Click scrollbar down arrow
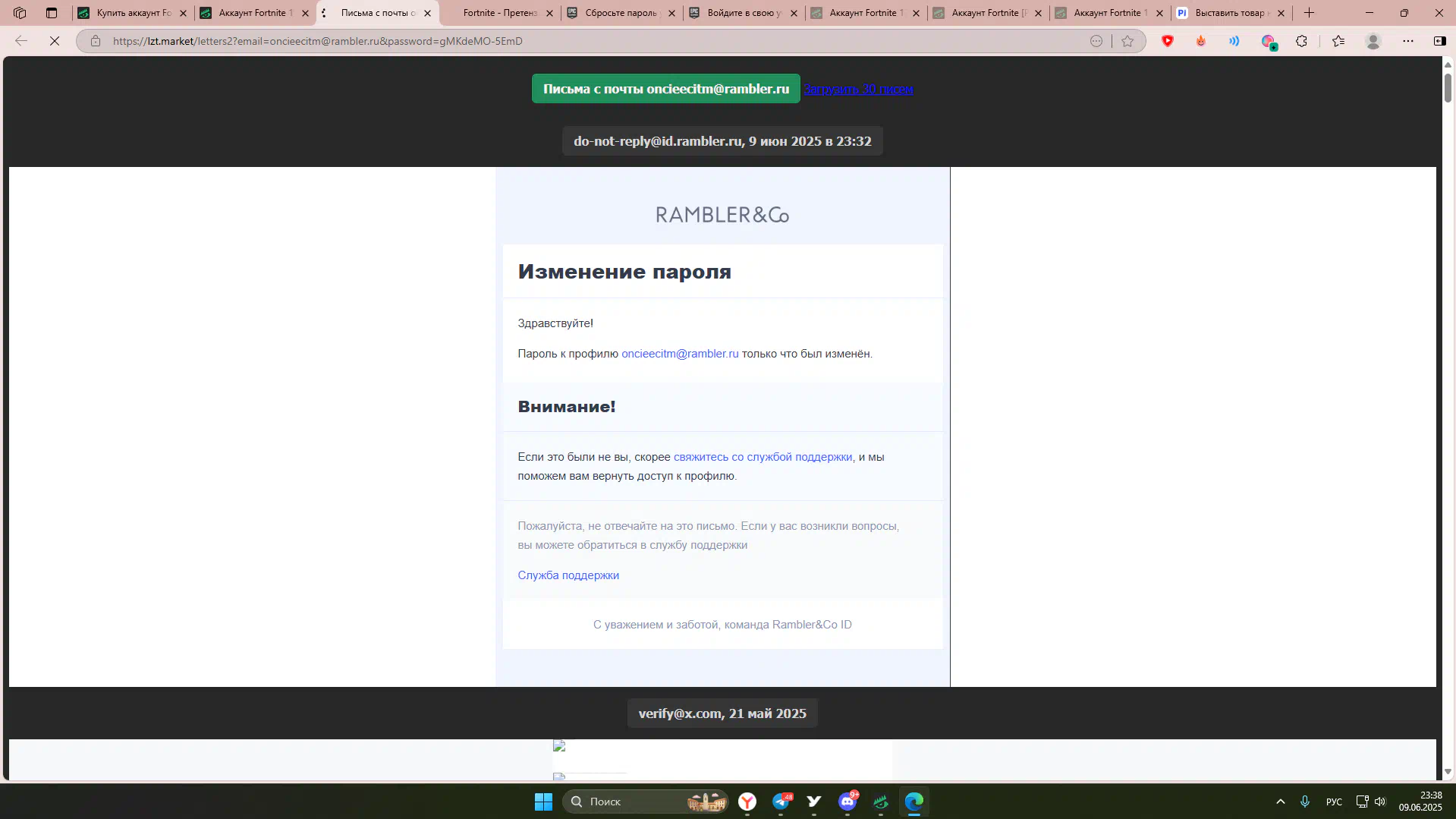 point(1448,772)
